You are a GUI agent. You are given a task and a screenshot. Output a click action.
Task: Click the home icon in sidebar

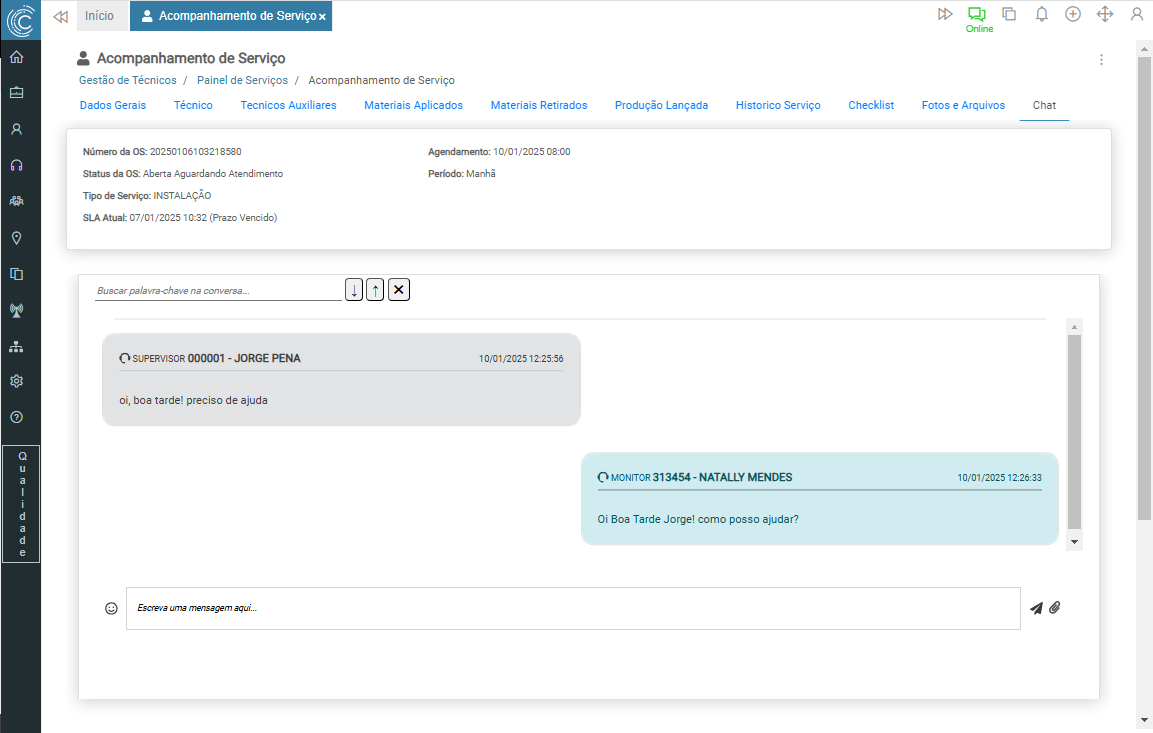[x=16, y=57]
